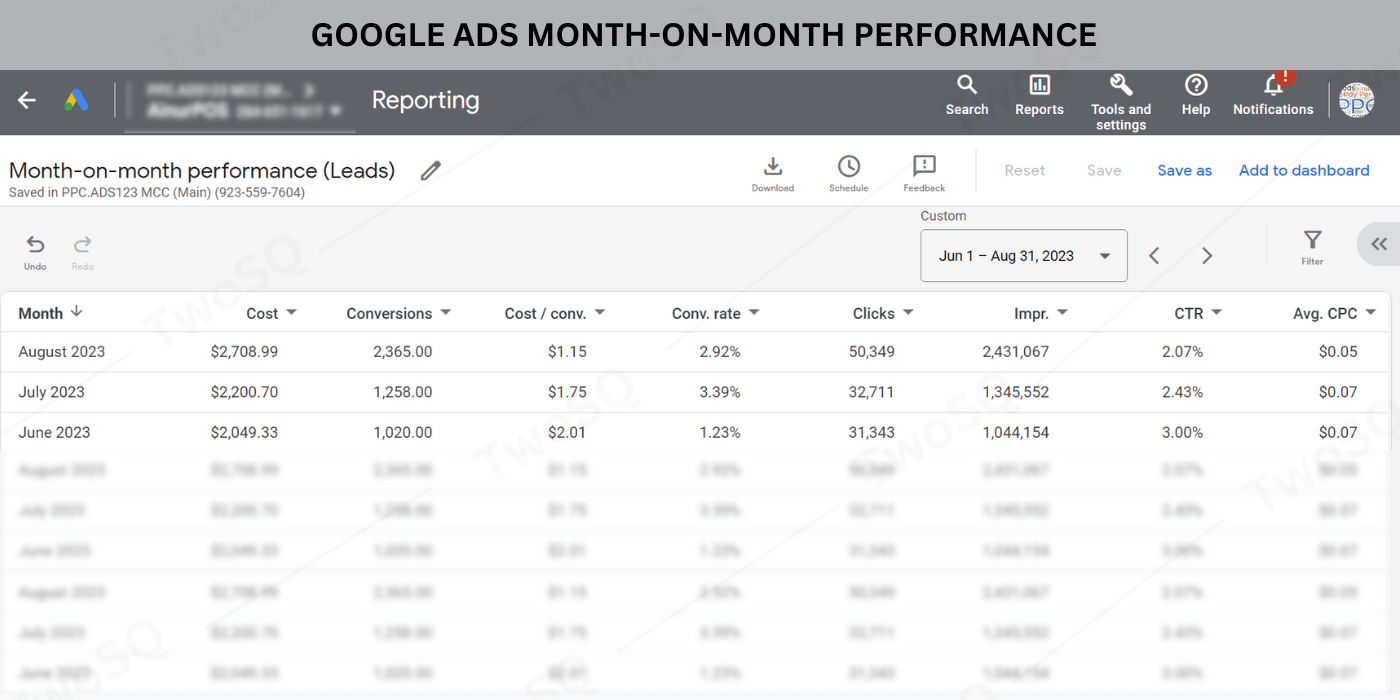Open the Filter panel
The image size is (1400, 700).
coord(1312,246)
